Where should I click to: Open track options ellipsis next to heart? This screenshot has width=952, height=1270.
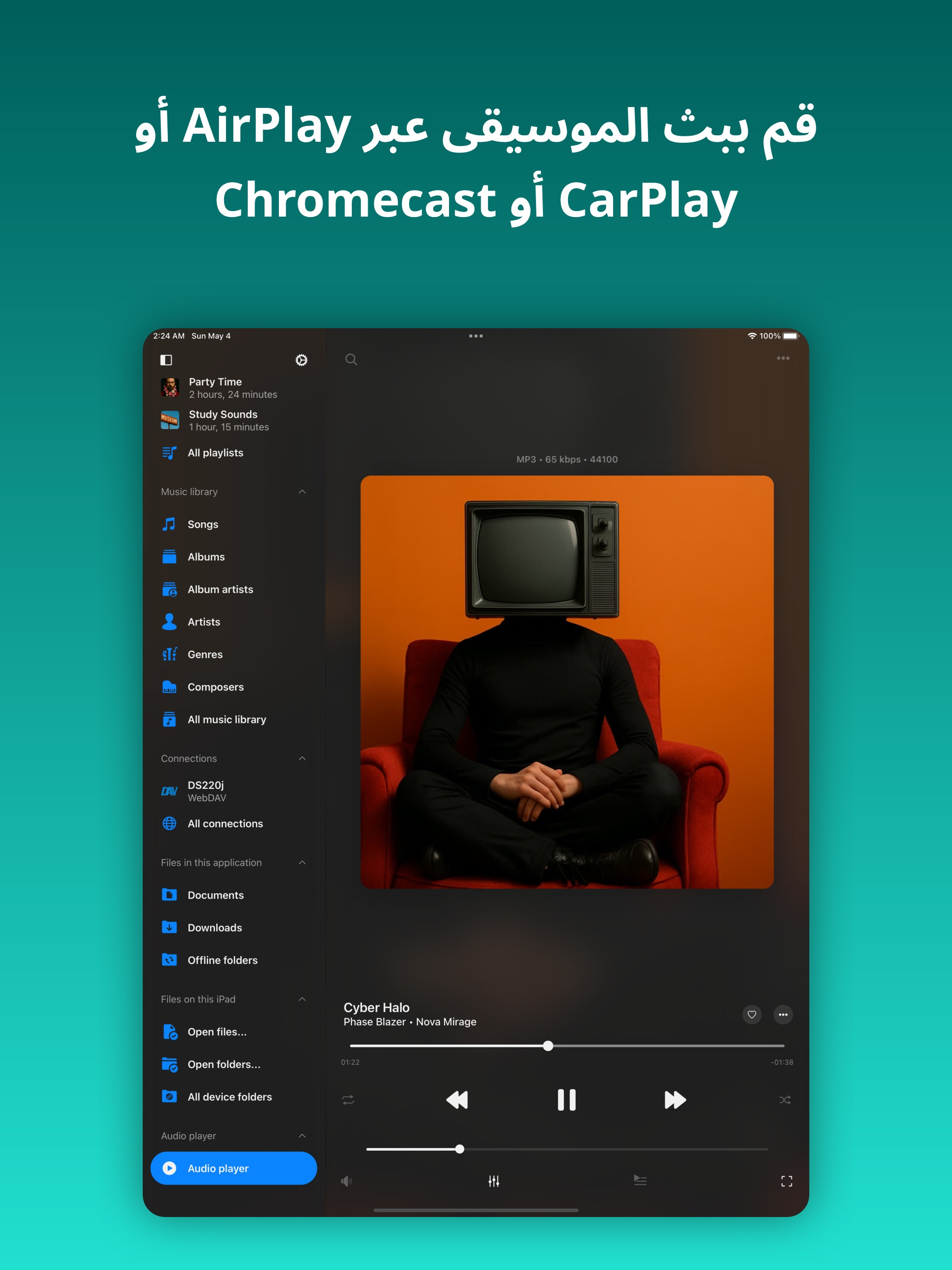tap(783, 1014)
